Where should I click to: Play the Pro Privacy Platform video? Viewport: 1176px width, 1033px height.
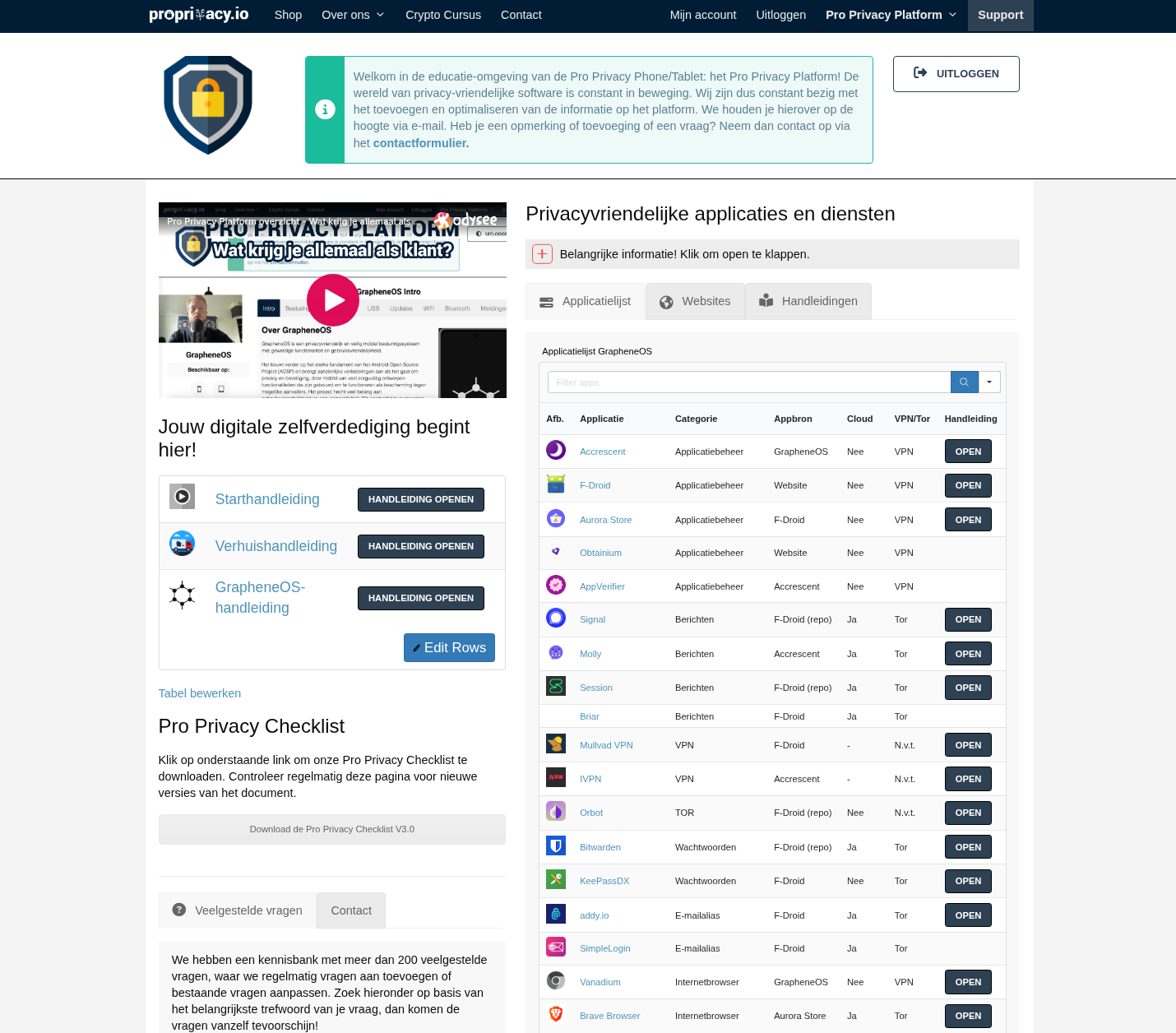click(x=333, y=300)
